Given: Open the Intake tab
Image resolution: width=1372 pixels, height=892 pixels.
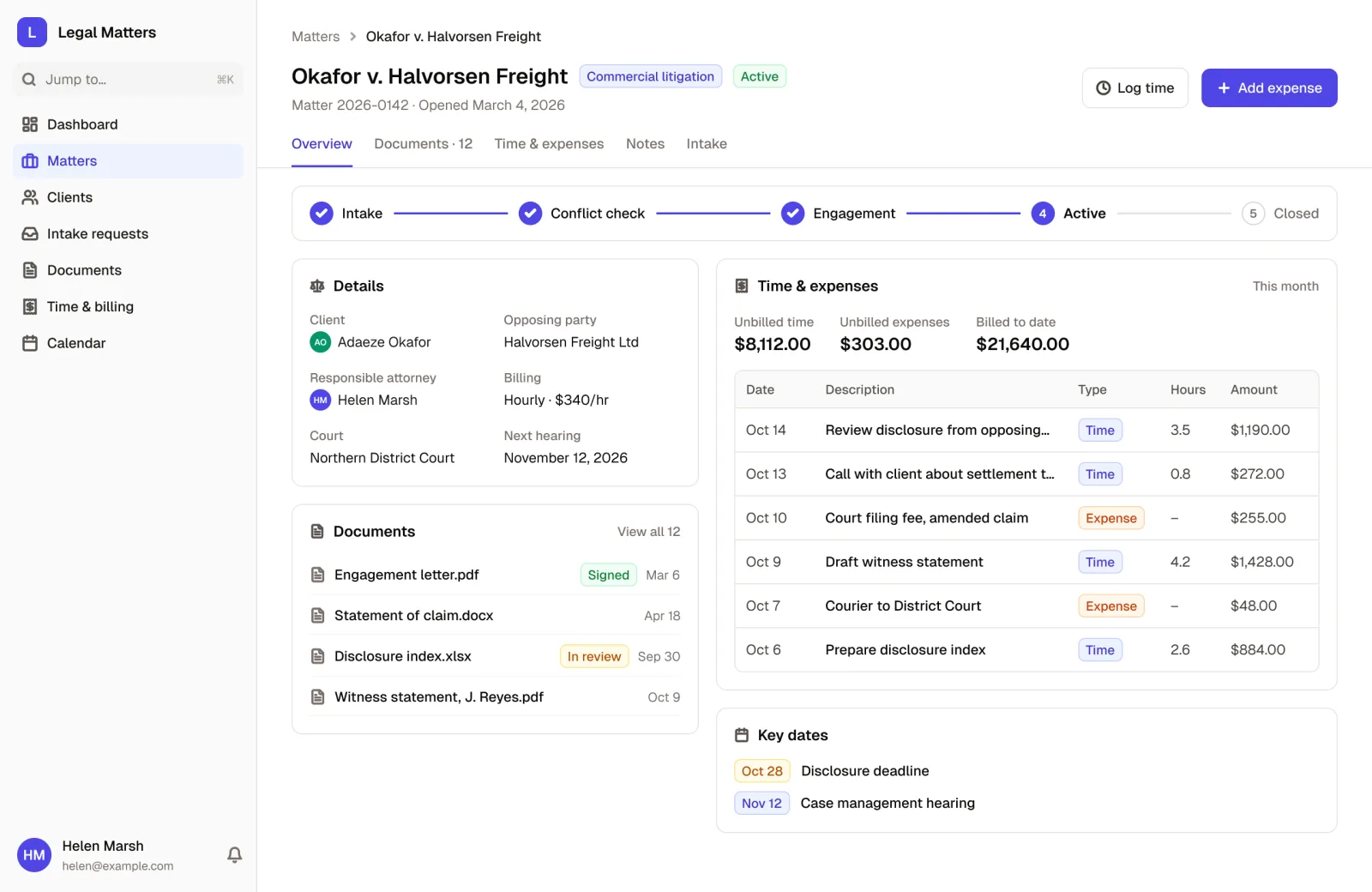Looking at the screenshot, I should 707,144.
